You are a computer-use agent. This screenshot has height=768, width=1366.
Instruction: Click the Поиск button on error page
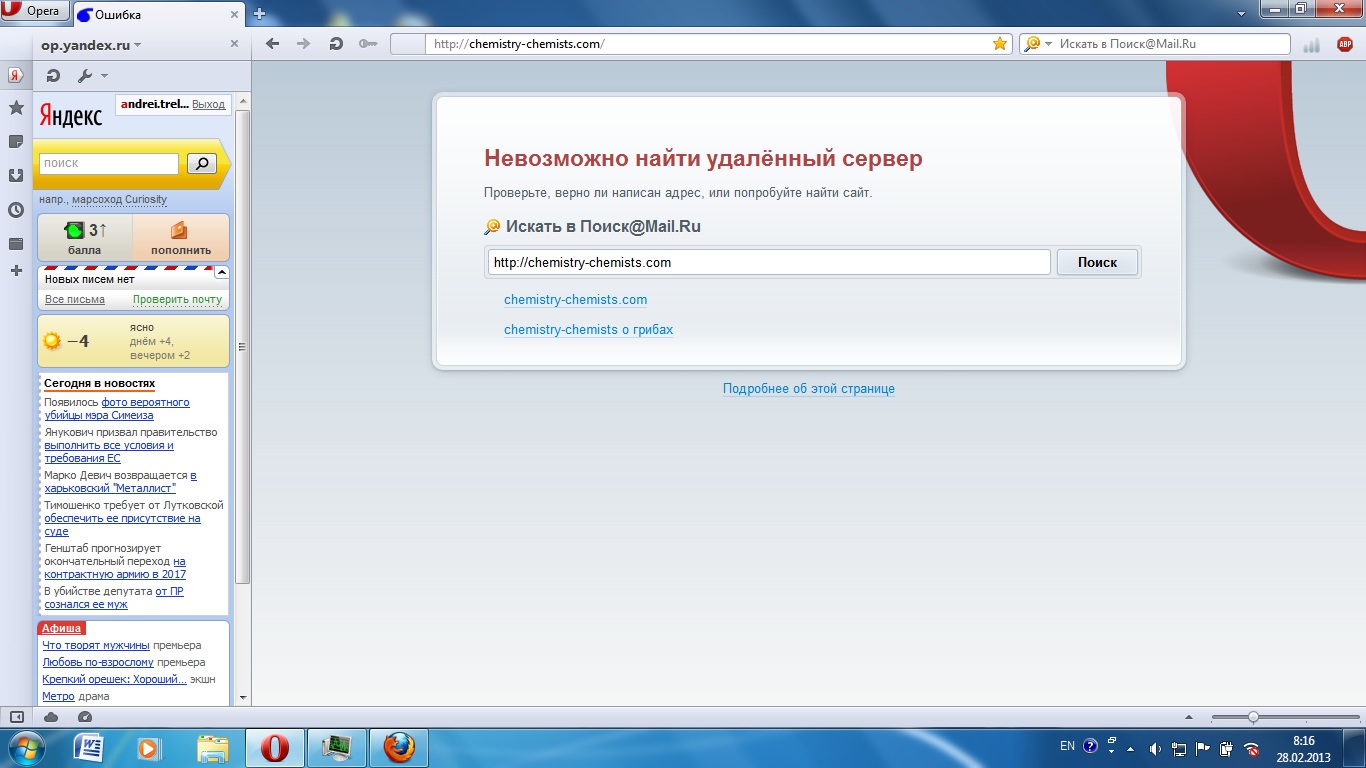(1097, 262)
